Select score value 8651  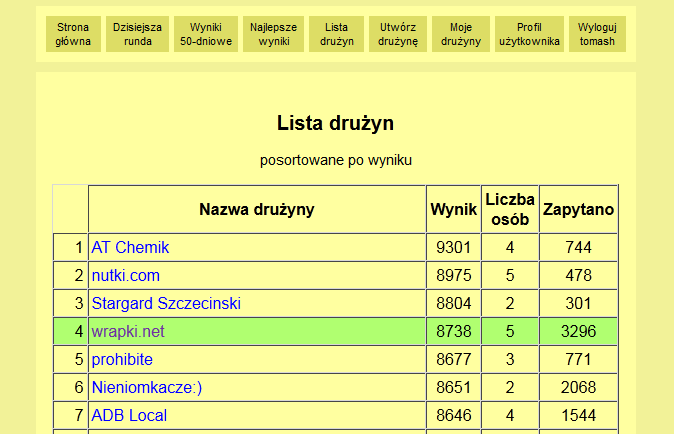click(453, 387)
